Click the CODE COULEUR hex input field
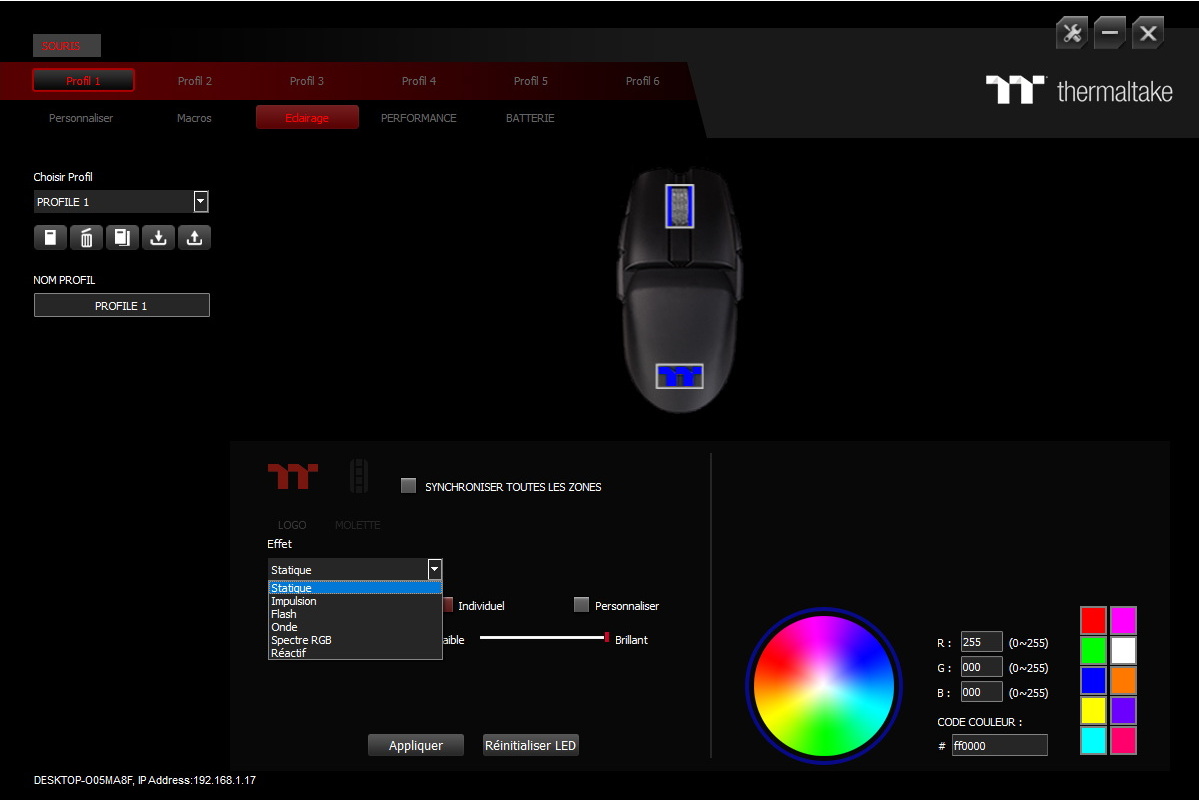 [x=999, y=745]
